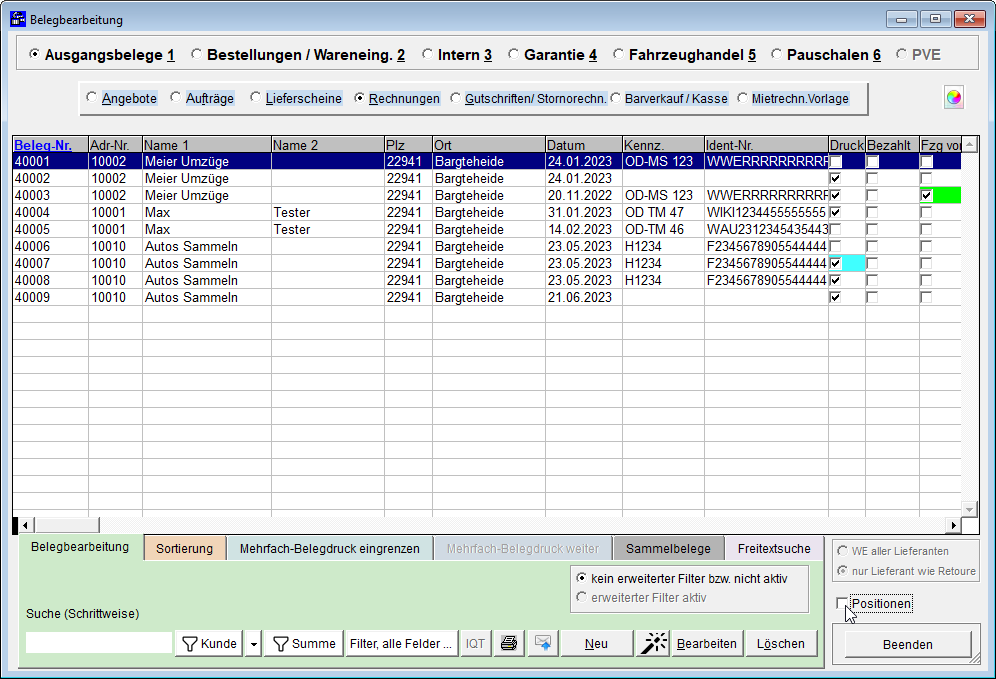Select kein erweiterter Filter option
This screenshot has width=996, height=679.
pos(581,578)
